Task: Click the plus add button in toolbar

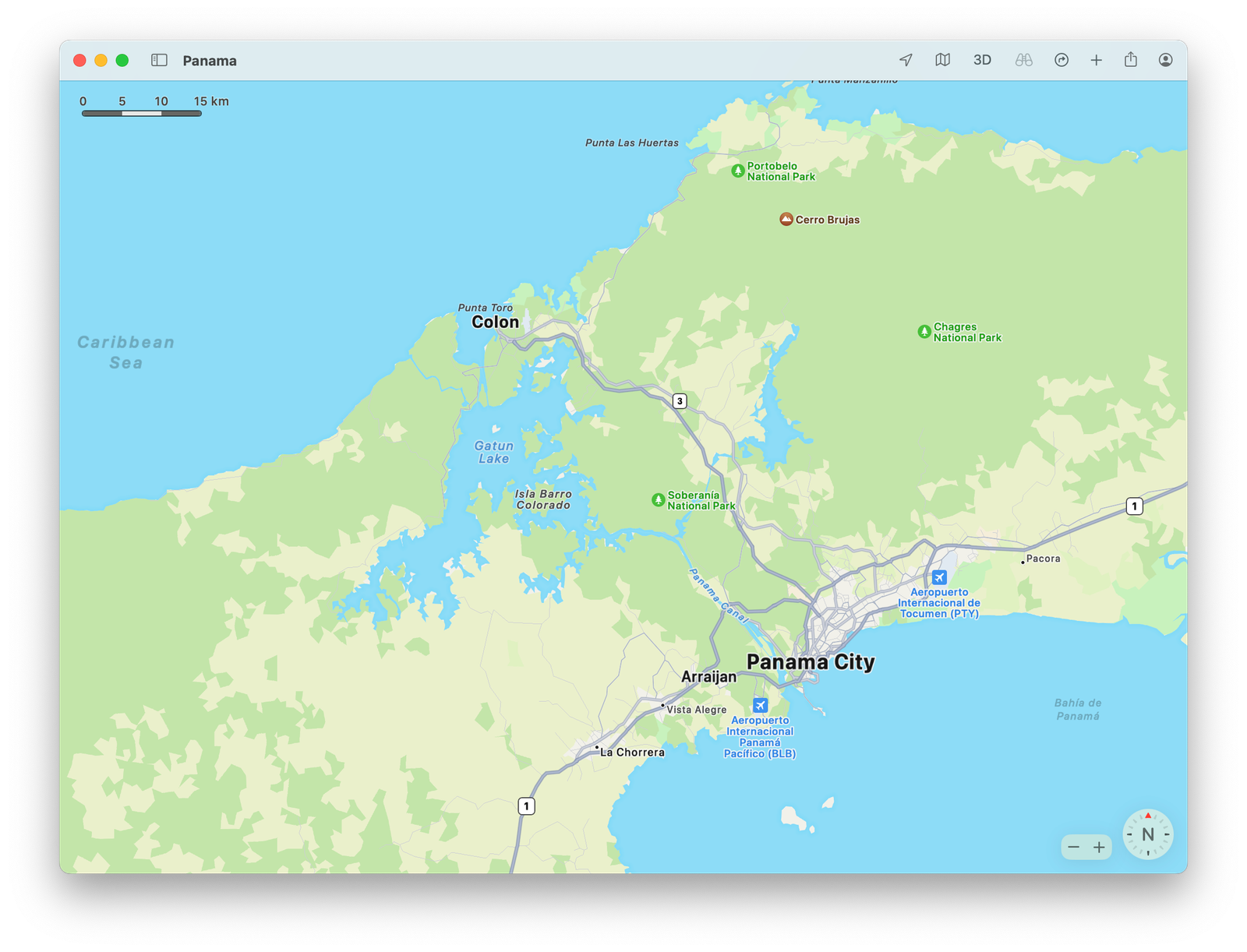Action: point(1096,60)
